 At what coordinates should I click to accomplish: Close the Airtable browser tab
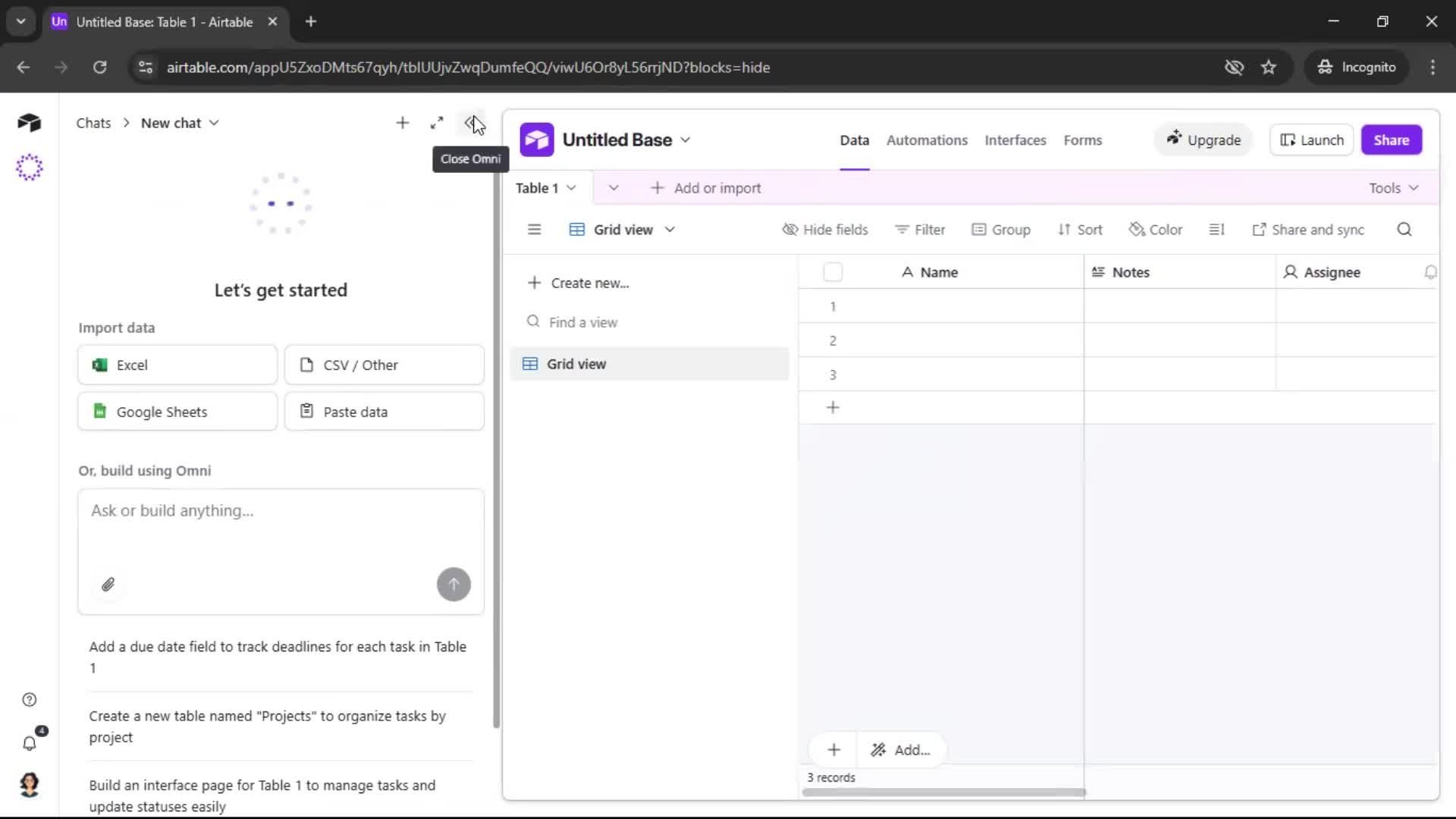(272, 22)
